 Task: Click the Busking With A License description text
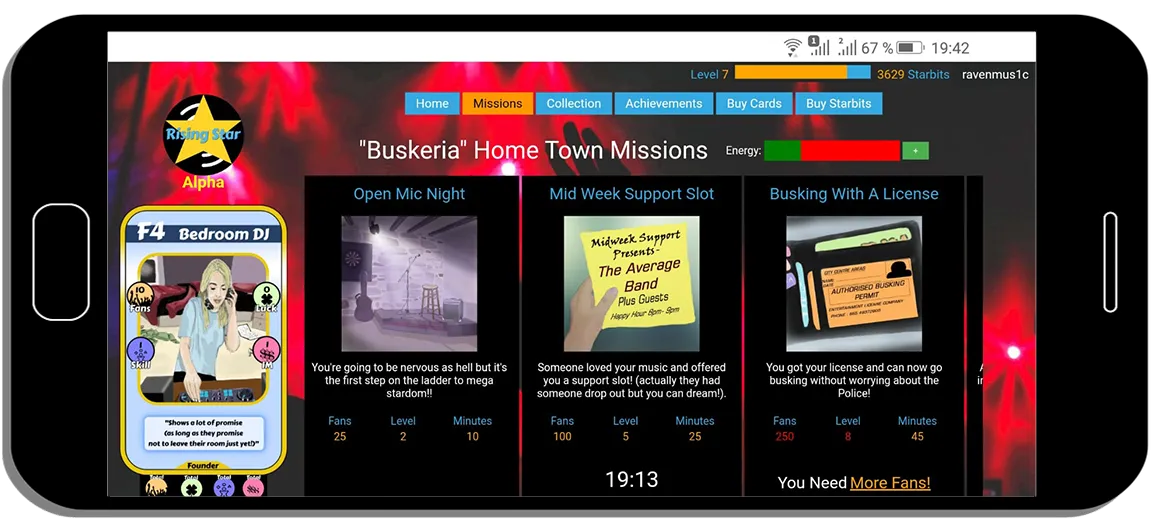coord(854,380)
